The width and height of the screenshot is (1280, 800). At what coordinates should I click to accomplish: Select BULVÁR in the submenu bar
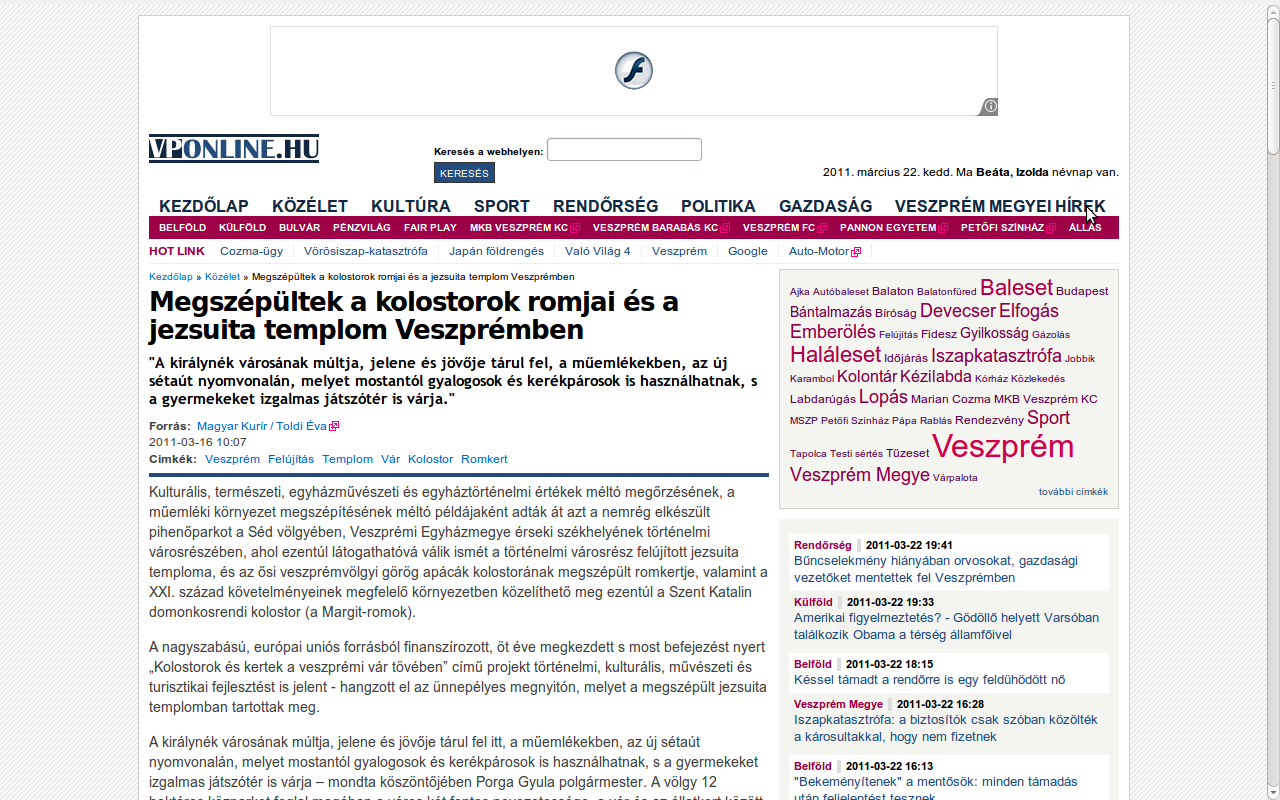pos(299,228)
